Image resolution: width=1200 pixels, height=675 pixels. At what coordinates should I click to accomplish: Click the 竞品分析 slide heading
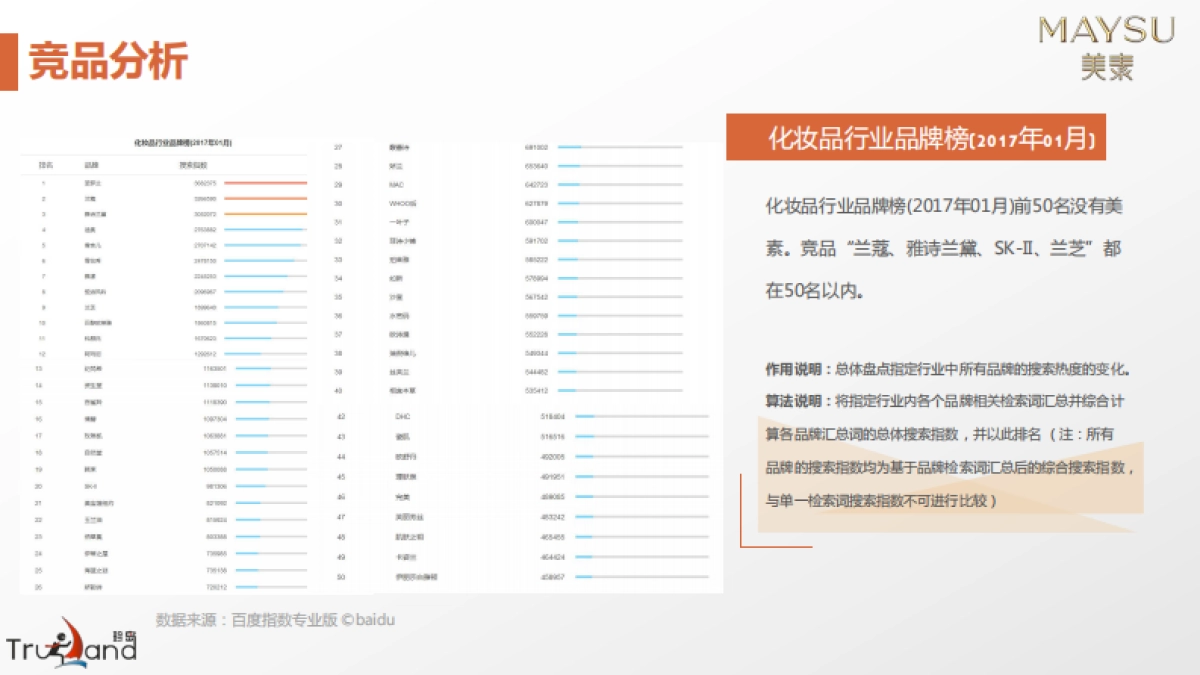[107, 59]
